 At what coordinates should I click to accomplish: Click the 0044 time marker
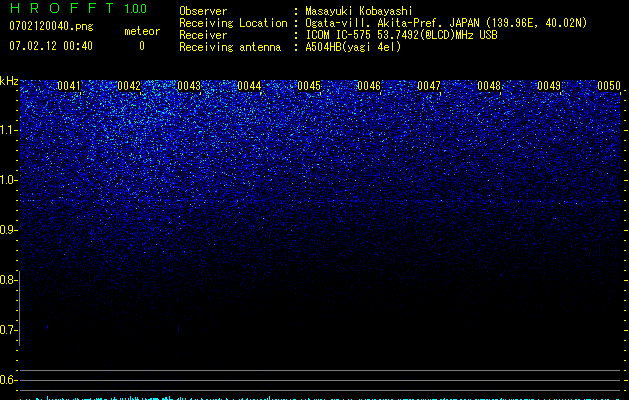point(249,86)
